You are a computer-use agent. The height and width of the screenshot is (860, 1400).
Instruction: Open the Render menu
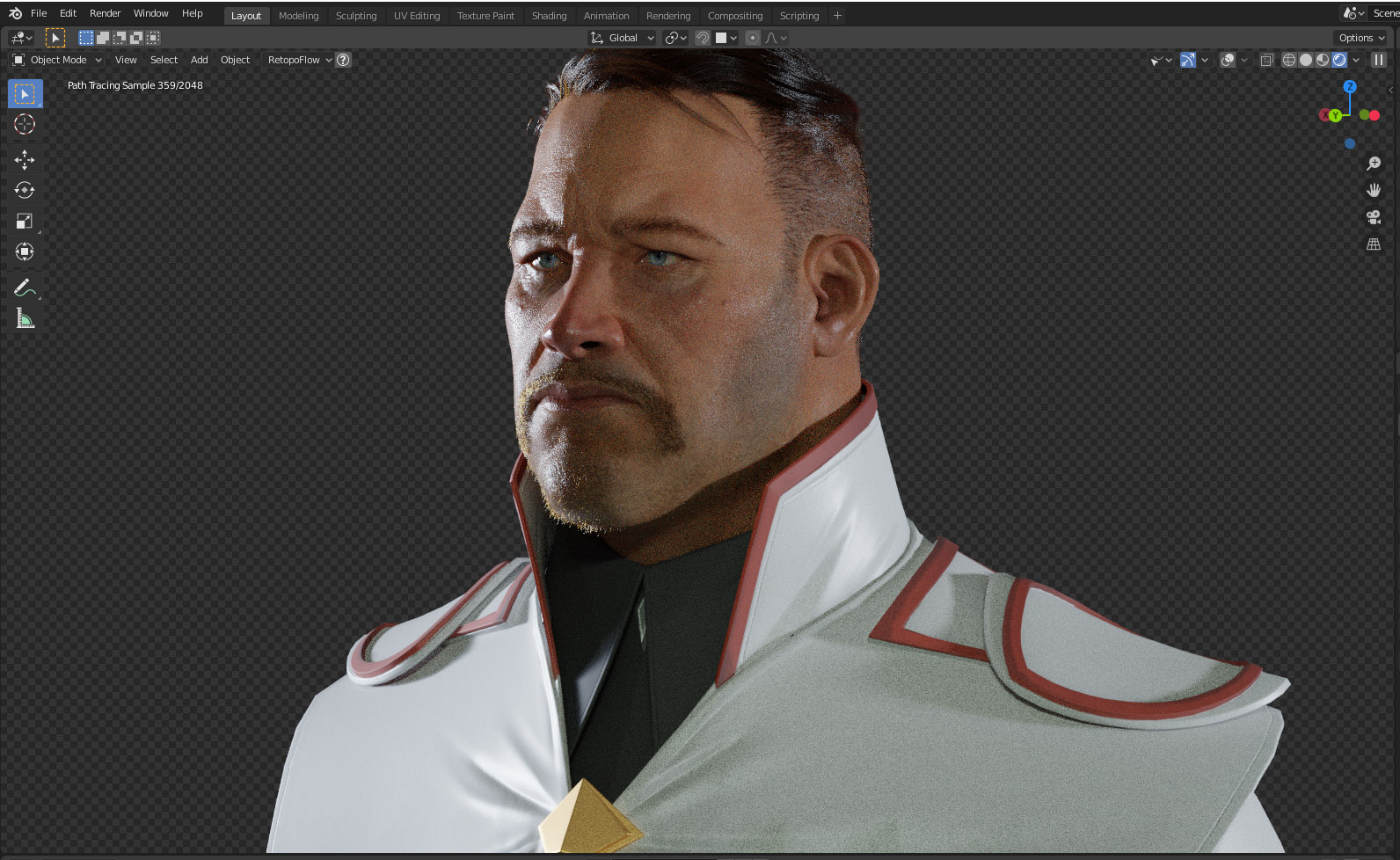tap(105, 13)
